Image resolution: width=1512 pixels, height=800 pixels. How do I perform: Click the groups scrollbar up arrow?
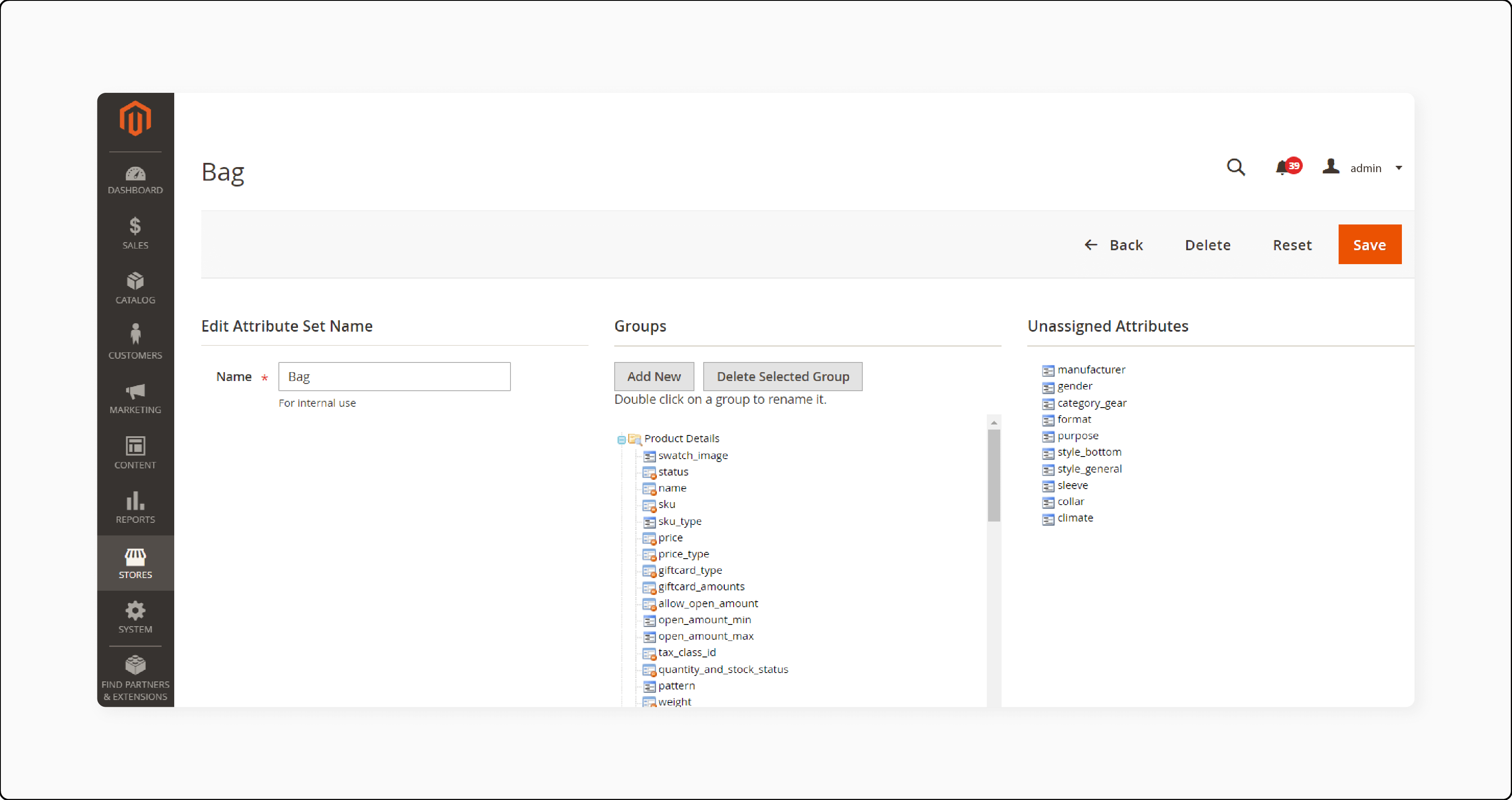tap(993, 423)
